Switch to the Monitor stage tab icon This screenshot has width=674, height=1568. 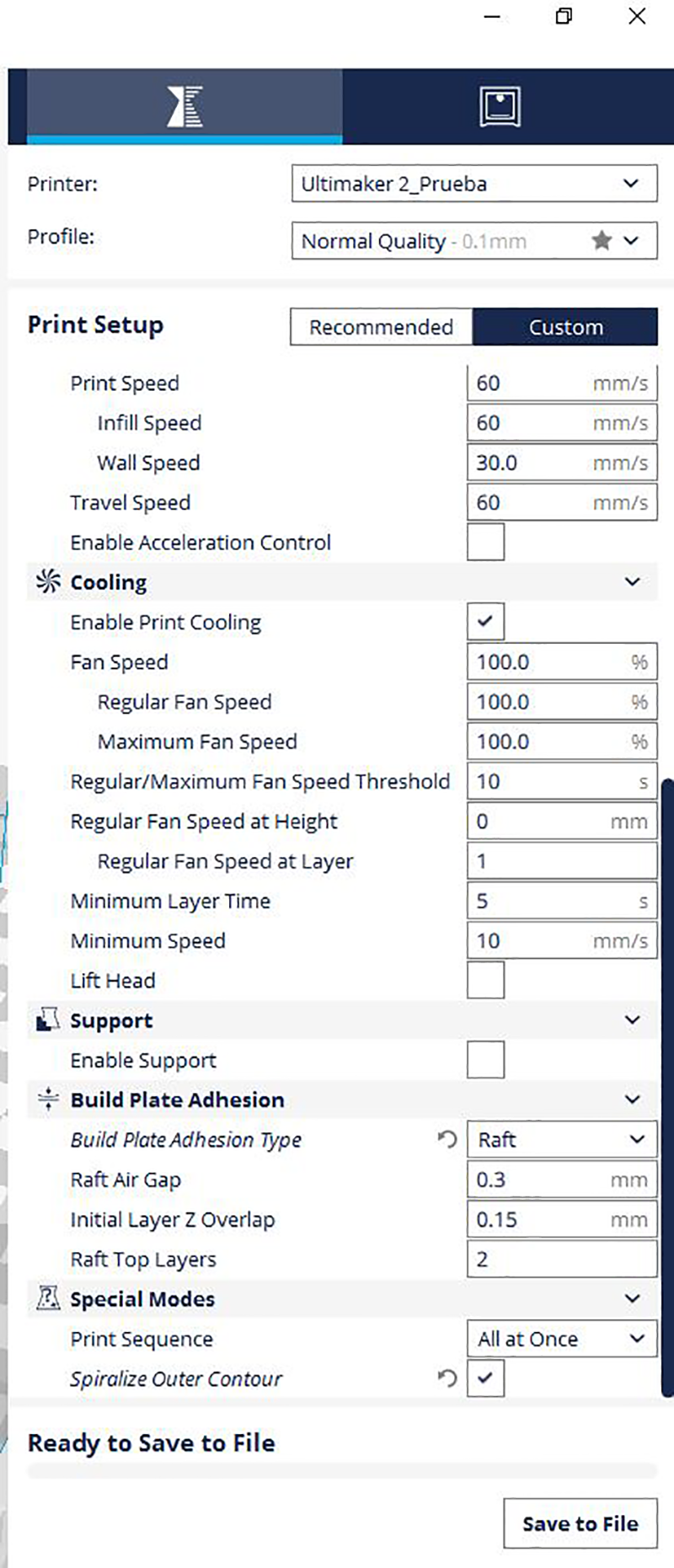coord(500,106)
